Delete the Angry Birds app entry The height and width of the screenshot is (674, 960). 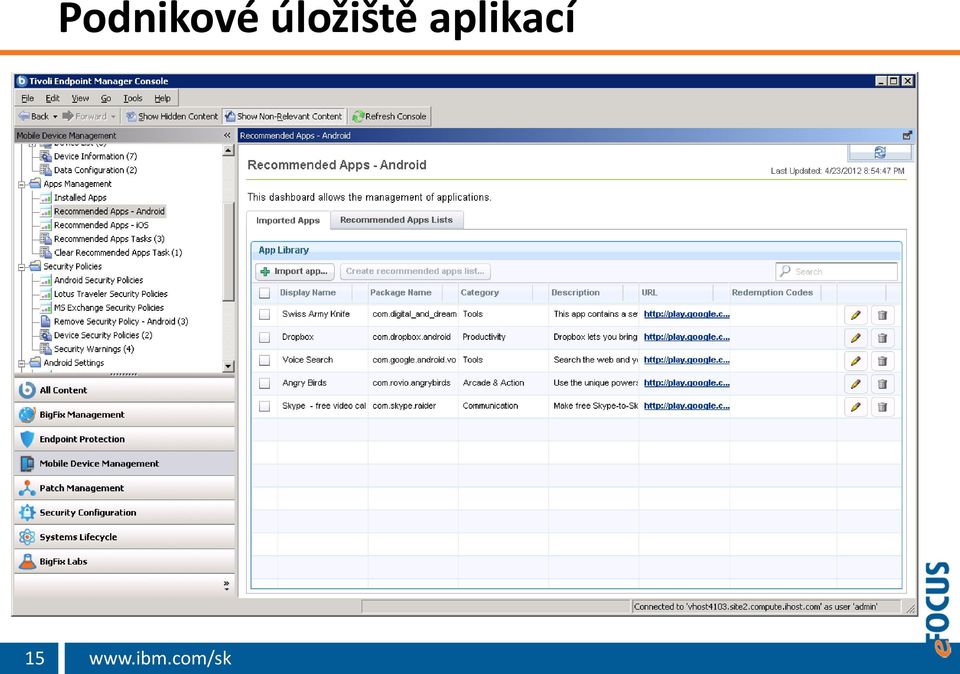click(x=882, y=384)
